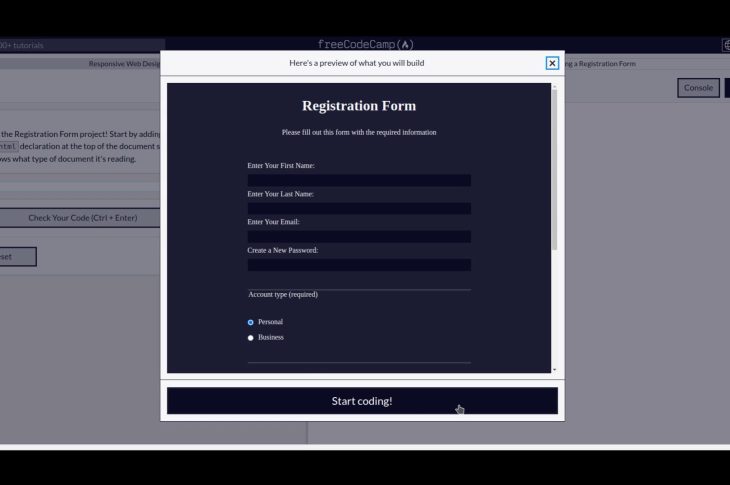Screen dimensions: 730x485
Task: Click the Last Name input field
Action: point(359,209)
